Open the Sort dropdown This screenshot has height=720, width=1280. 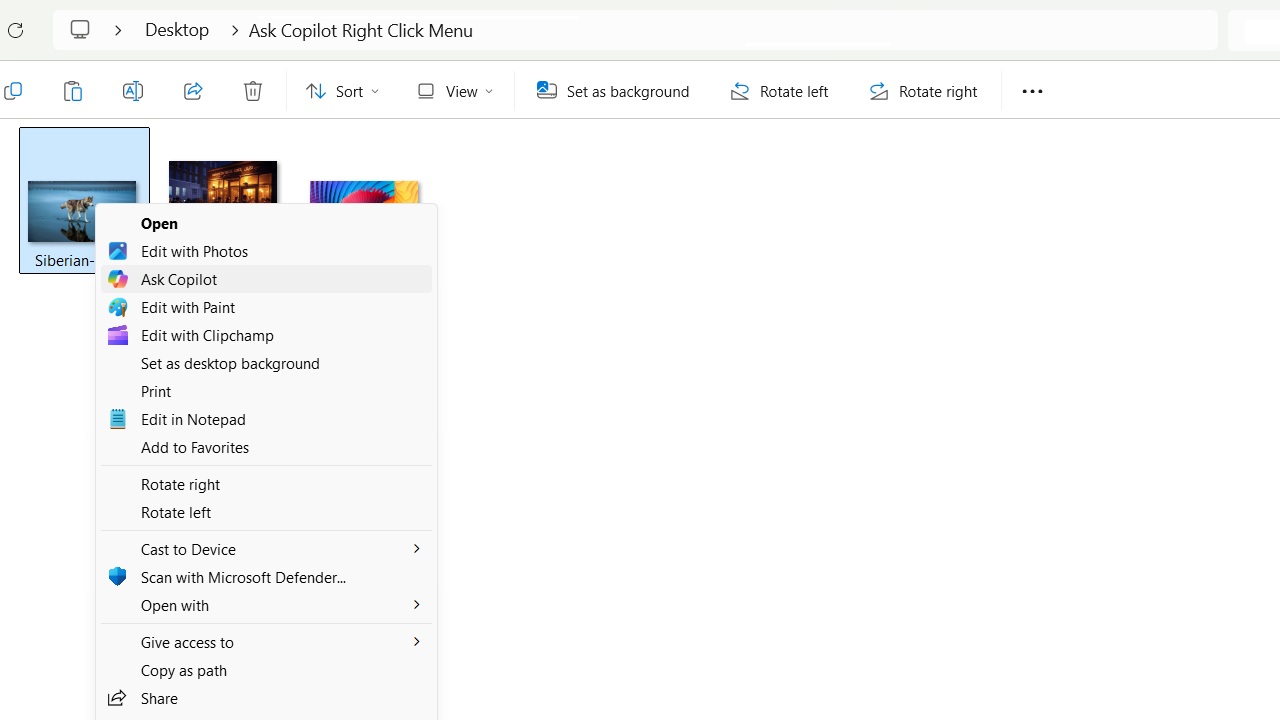[x=342, y=91]
